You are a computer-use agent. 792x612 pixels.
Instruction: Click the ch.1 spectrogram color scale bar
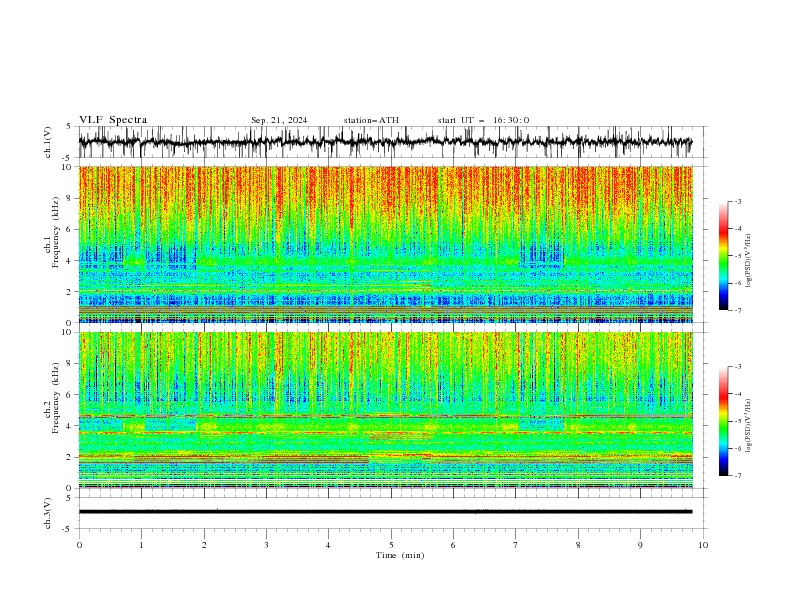723,256
